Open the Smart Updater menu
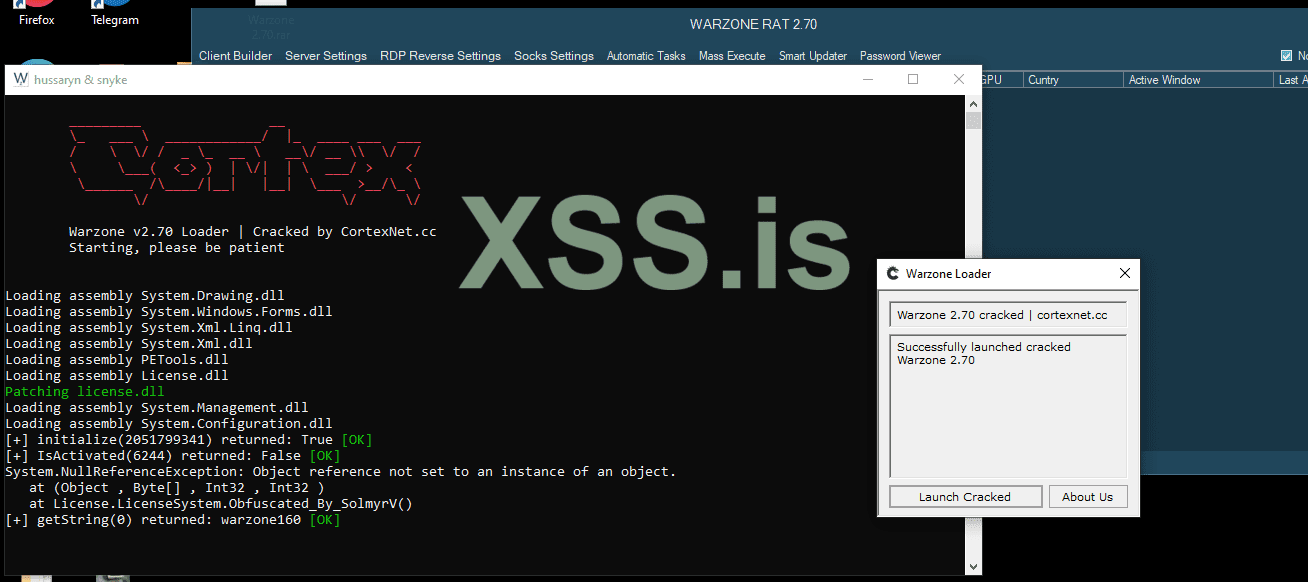The height and width of the screenshot is (582, 1308). coord(813,56)
